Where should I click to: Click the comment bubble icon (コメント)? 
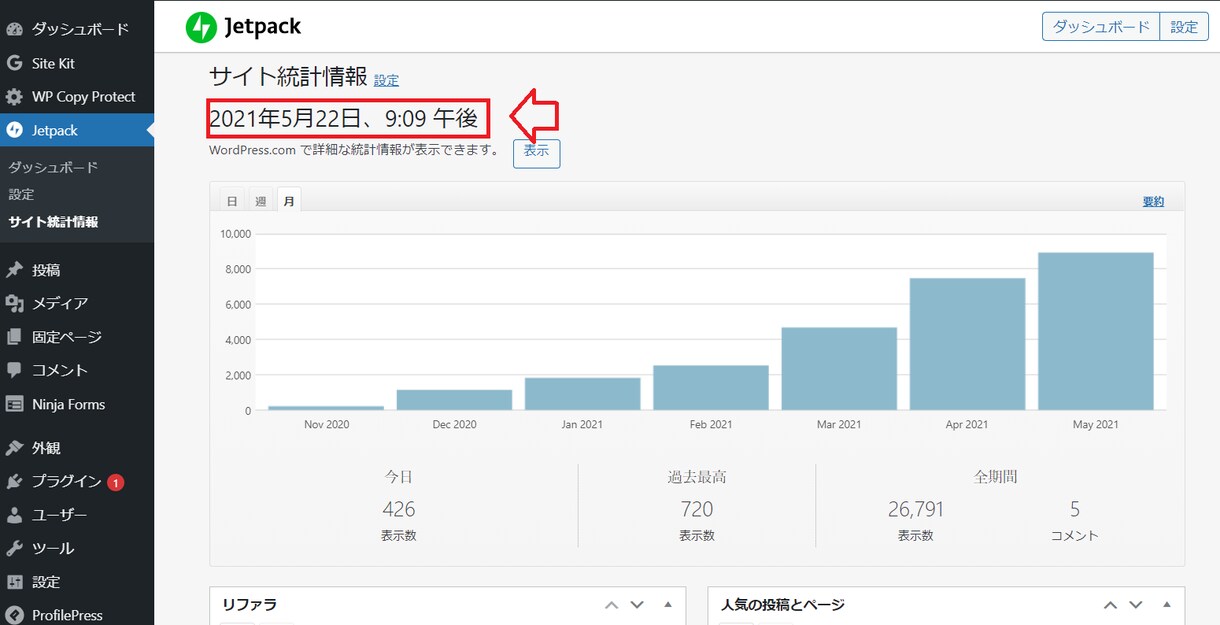[x=14, y=370]
